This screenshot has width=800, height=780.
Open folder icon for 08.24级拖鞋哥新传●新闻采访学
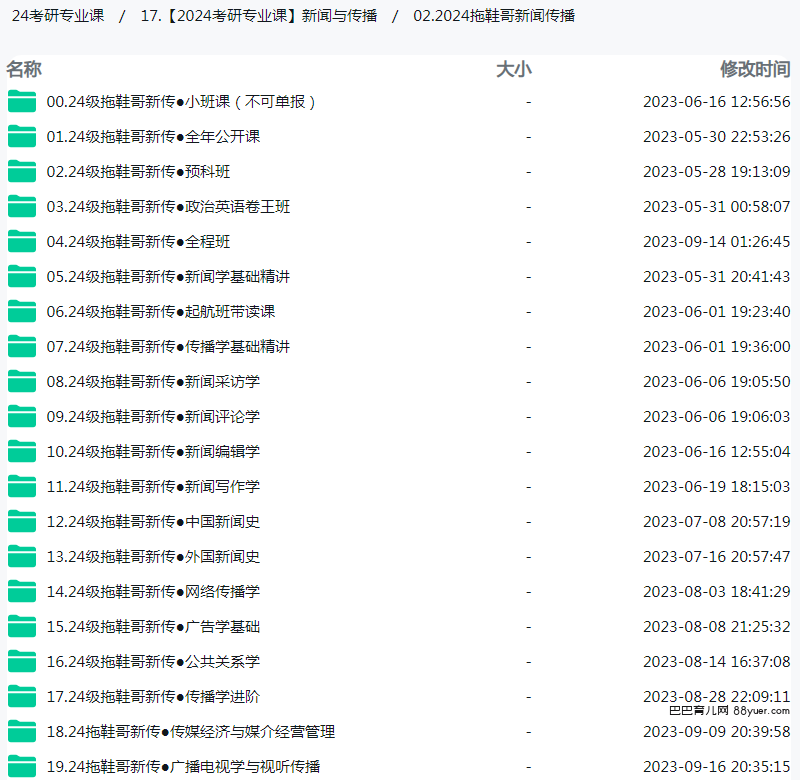click(x=22, y=382)
